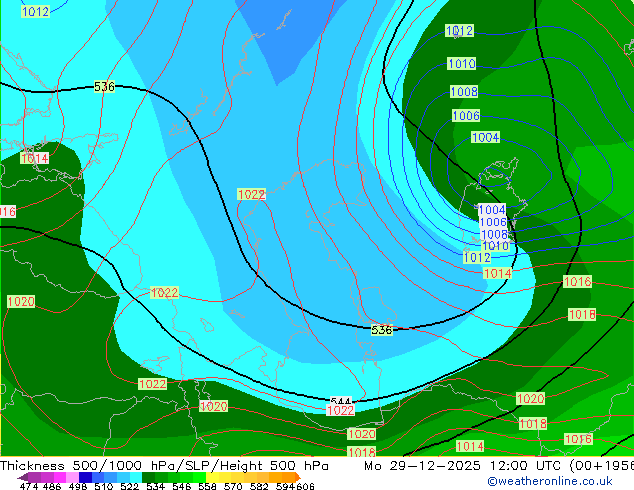Click the legend value 570
634x490 pixels.
click(233, 486)
